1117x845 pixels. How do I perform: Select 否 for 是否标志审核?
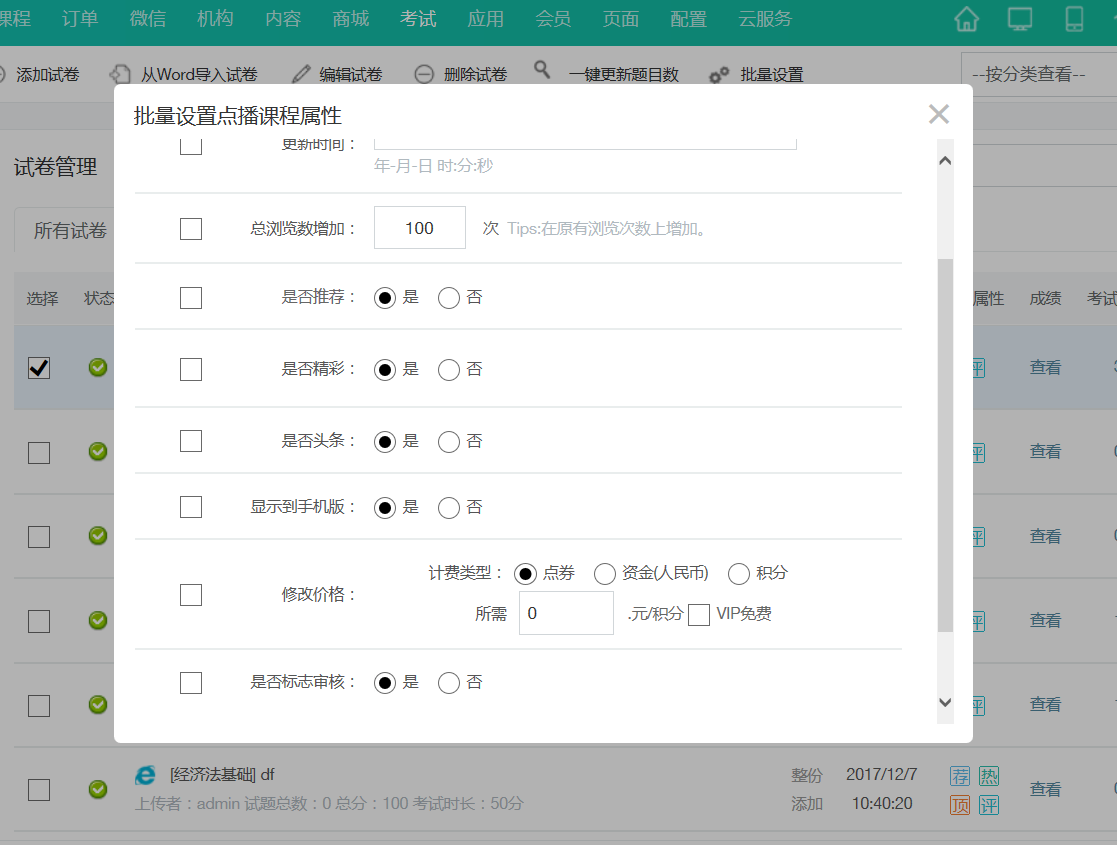(449, 683)
